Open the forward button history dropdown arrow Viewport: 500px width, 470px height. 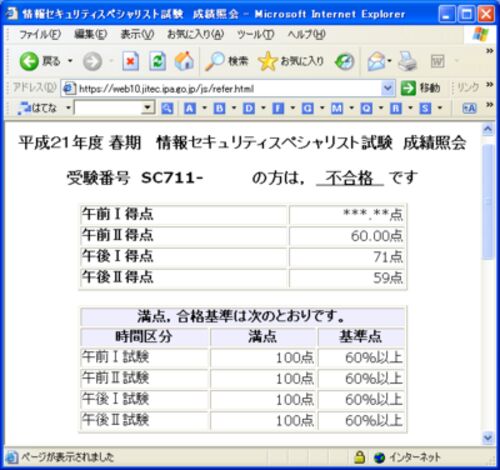(111, 61)
